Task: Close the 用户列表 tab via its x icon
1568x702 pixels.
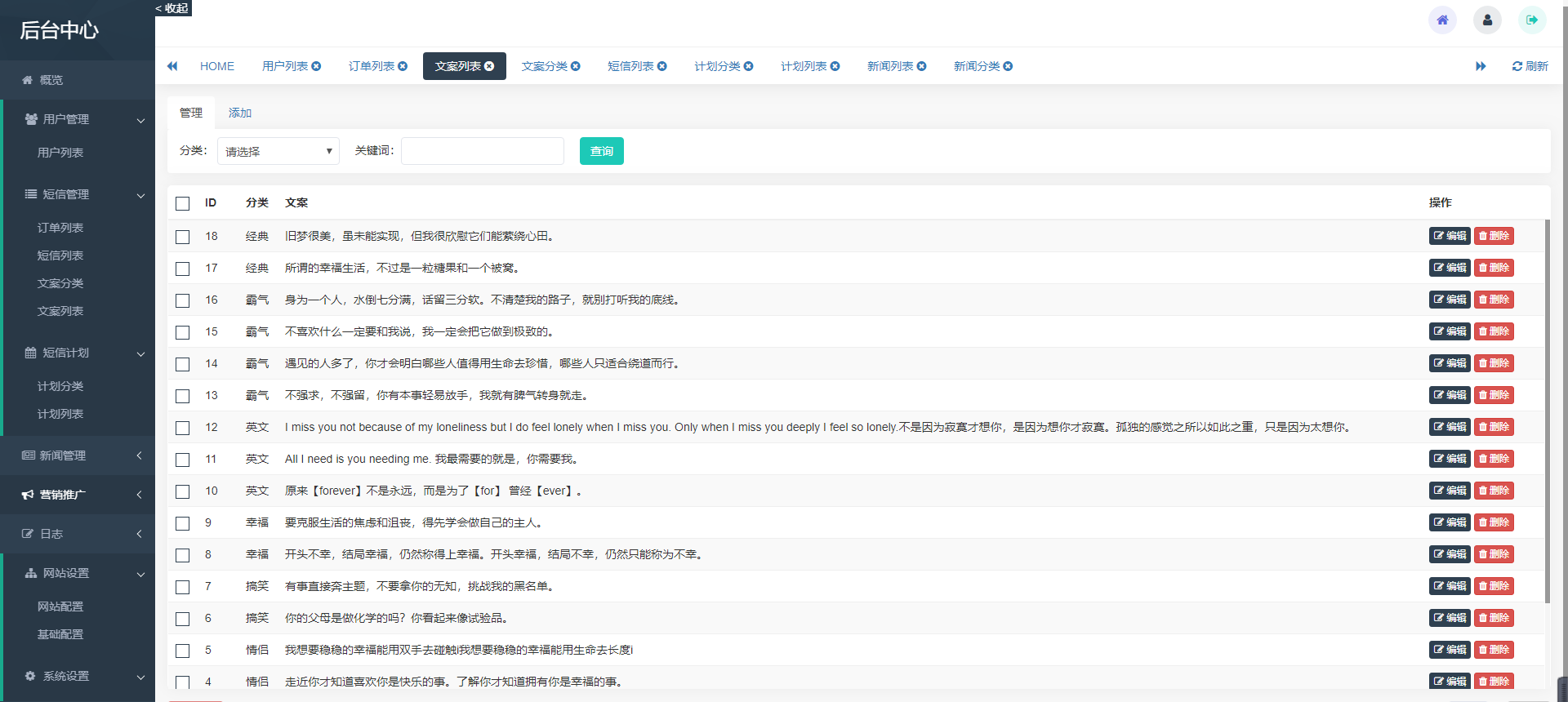Action: (x=317, y=66)
